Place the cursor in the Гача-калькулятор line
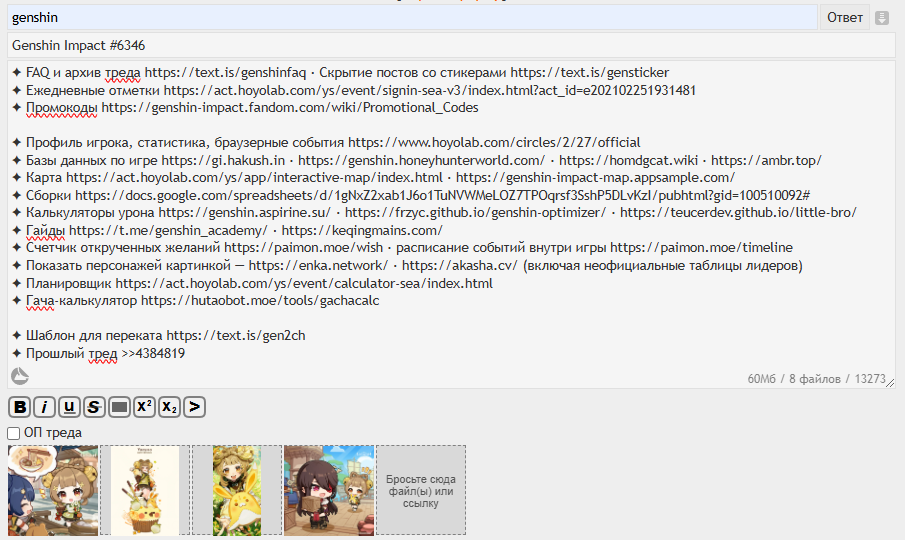 pyautogui.click(x=196, y=301)
